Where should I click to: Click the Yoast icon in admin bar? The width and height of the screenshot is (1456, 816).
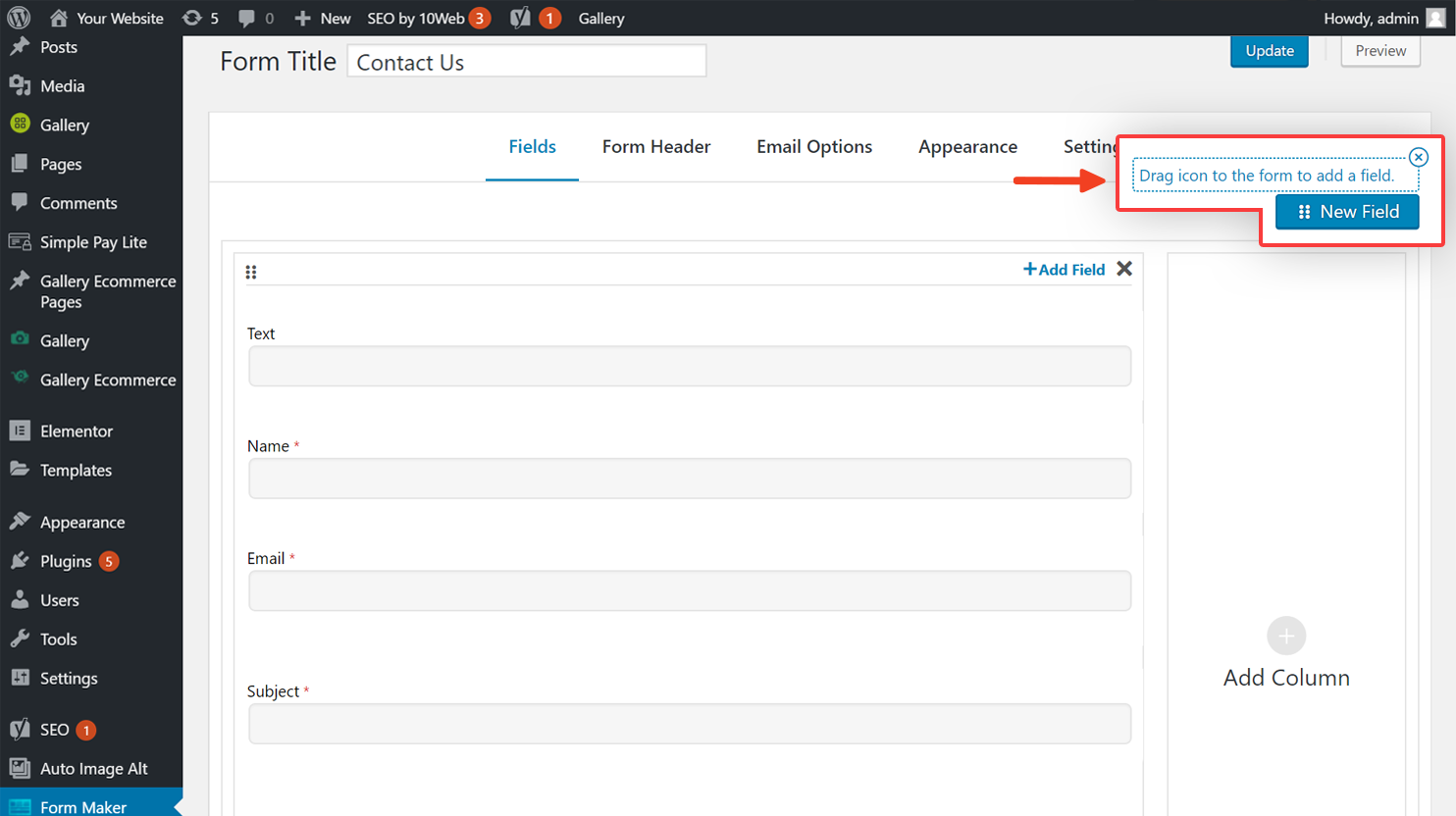pos(520,18)
